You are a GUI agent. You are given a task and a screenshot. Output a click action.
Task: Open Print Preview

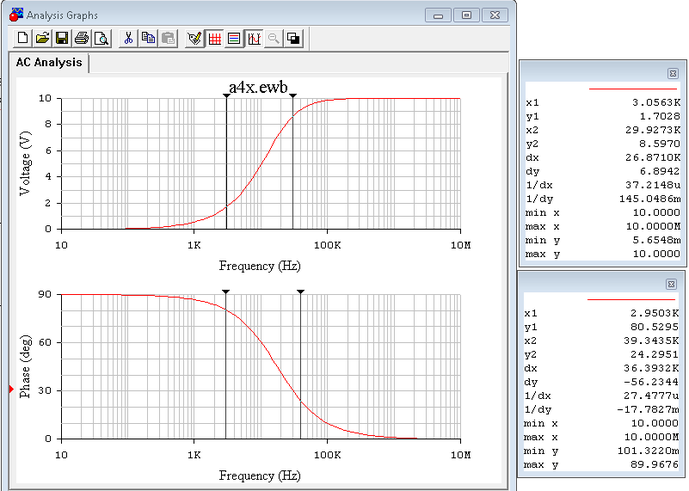pyautogui.click(x=102, y=38)
